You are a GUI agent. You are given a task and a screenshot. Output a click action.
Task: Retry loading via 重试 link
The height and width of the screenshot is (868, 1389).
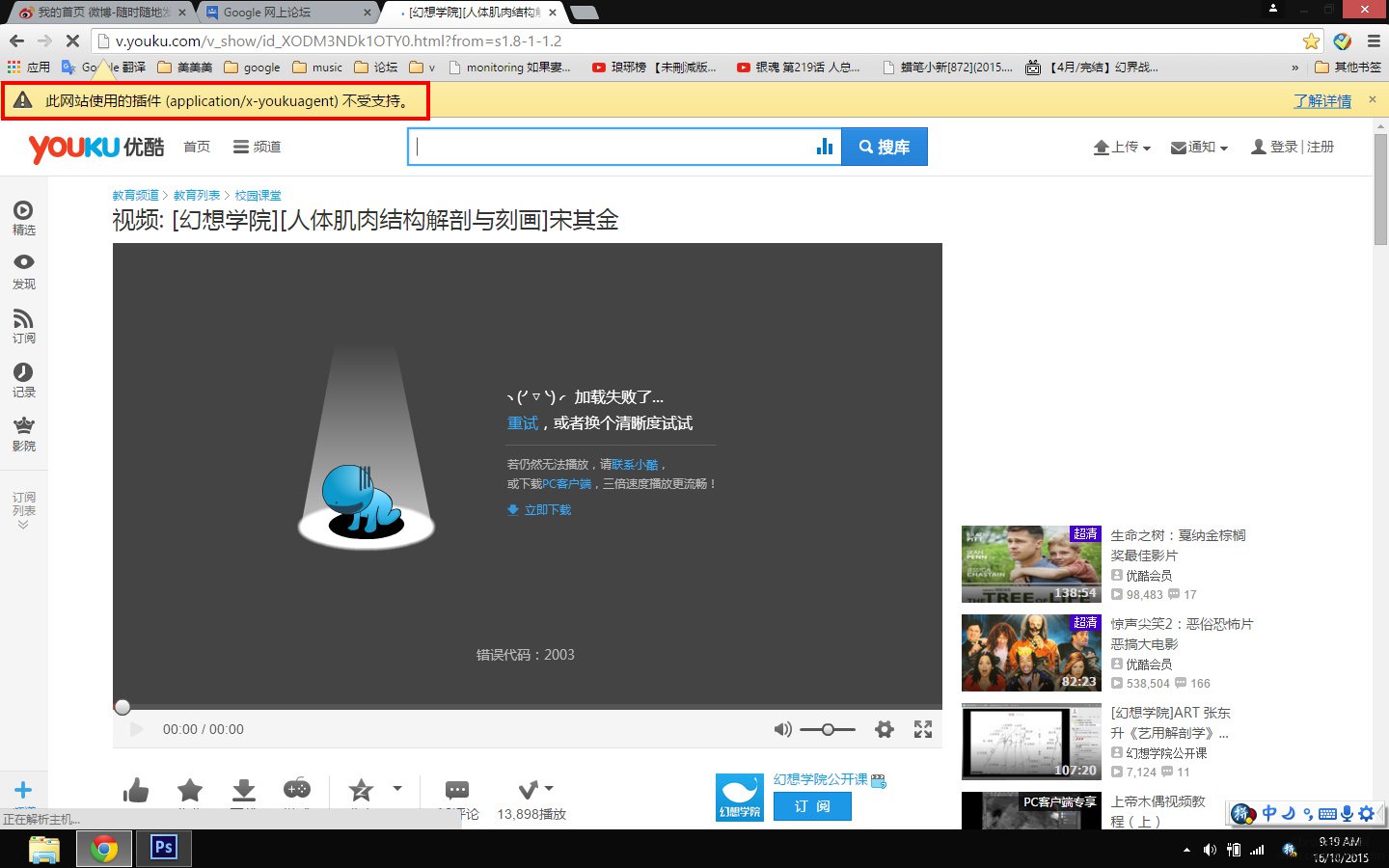click(x=522, y=422)
